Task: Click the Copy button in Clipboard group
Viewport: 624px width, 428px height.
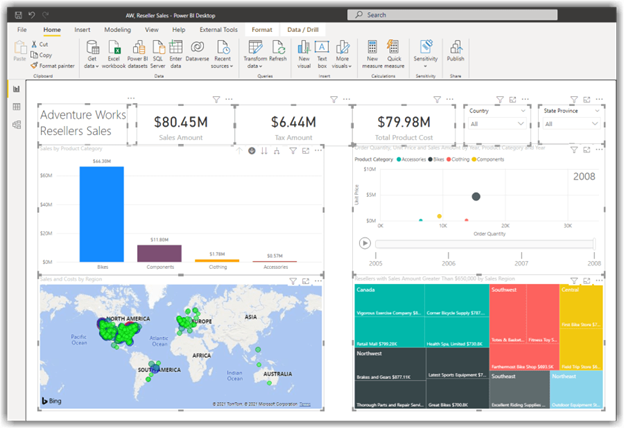Action: [44, 55]
